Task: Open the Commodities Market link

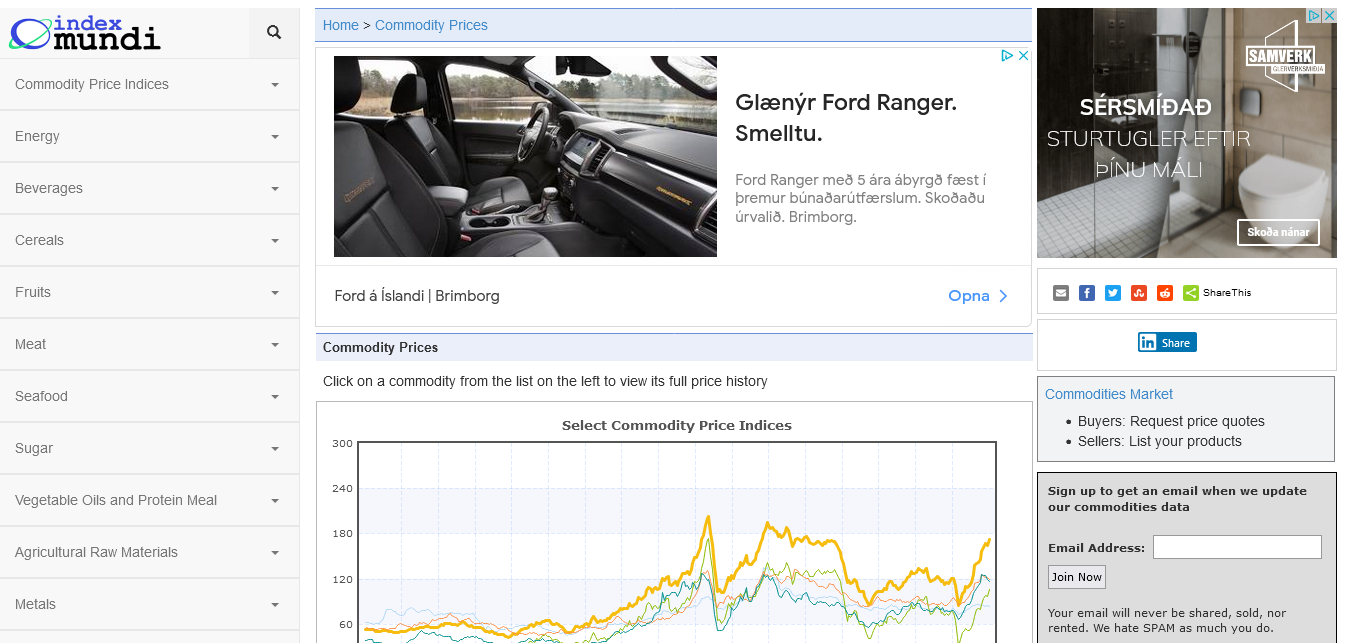Action: tap(1108, 394)
